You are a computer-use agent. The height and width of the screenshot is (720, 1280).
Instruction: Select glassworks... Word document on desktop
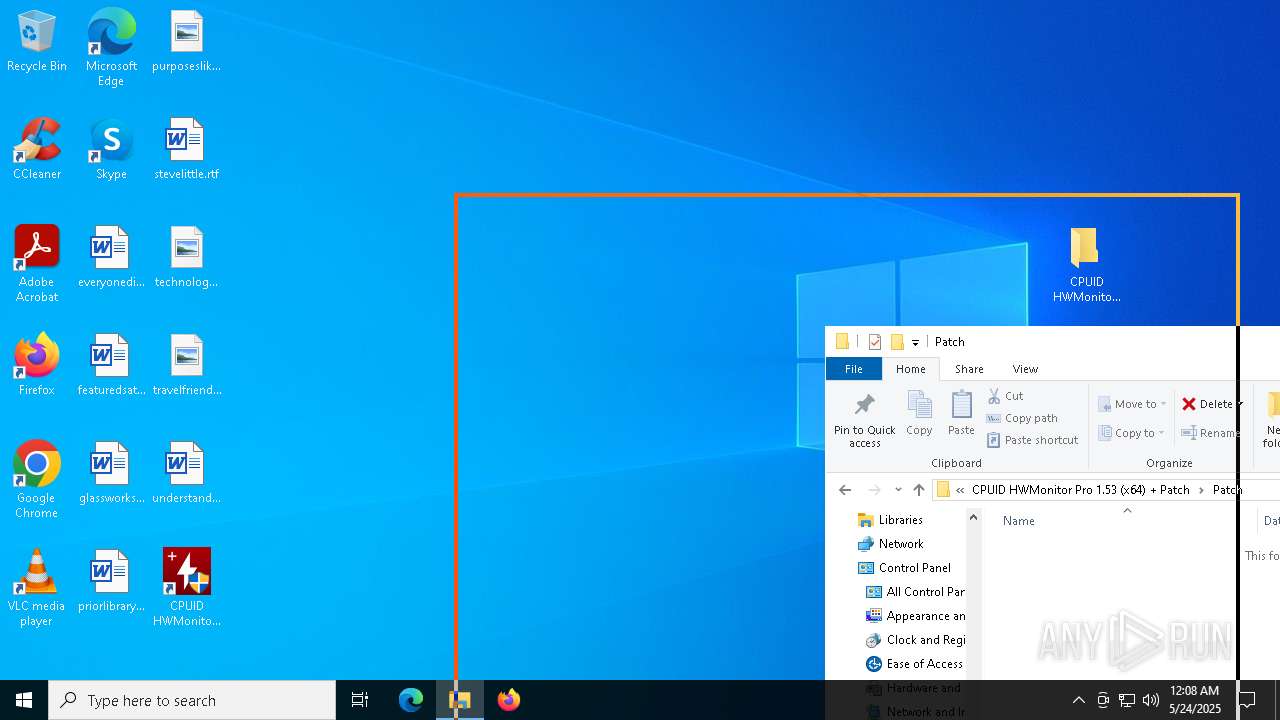click(x=111, y=474)
